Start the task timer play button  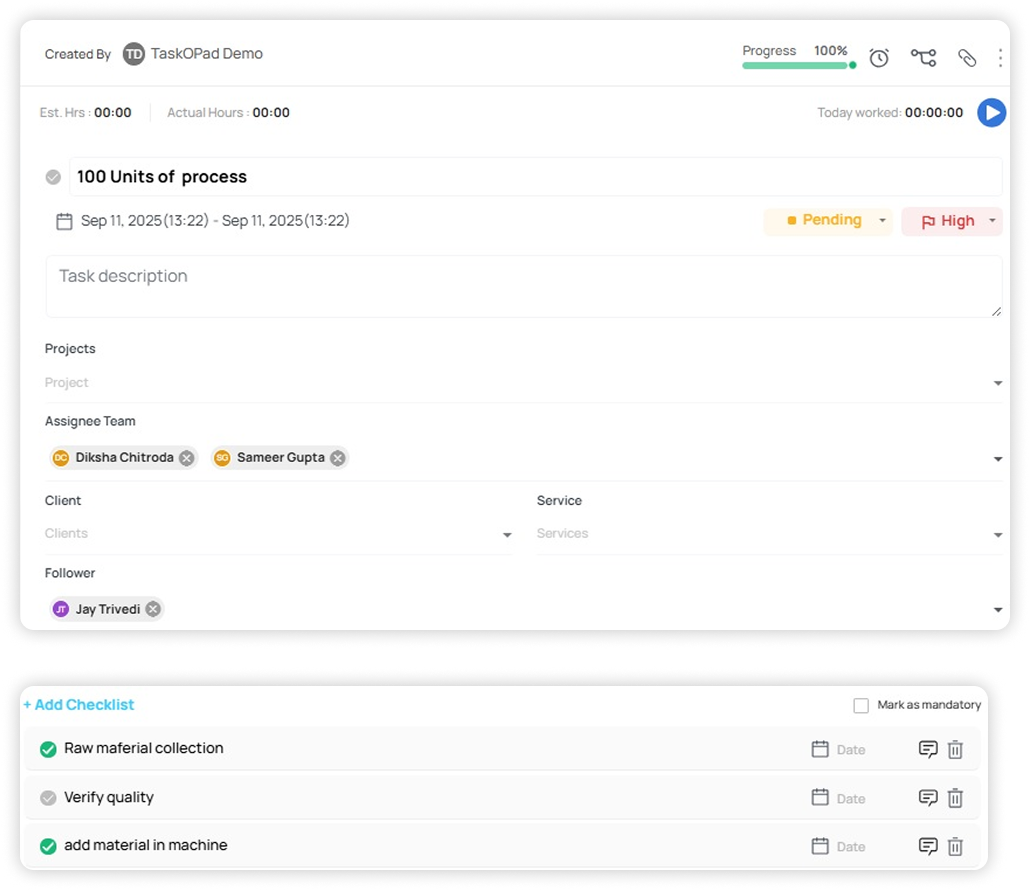[x=990, y=113]
